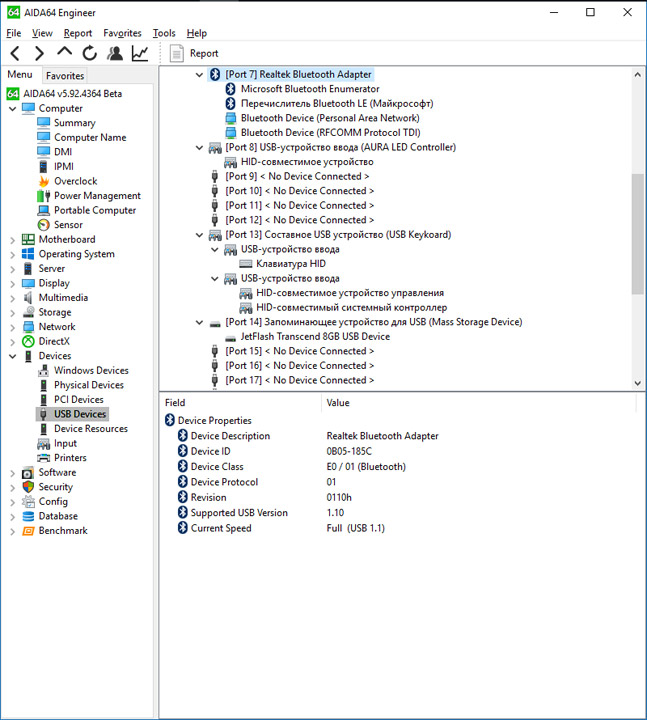Viewport: 647px width, 720px height.
Task: Expand the Software tree node
Action: 12,472
